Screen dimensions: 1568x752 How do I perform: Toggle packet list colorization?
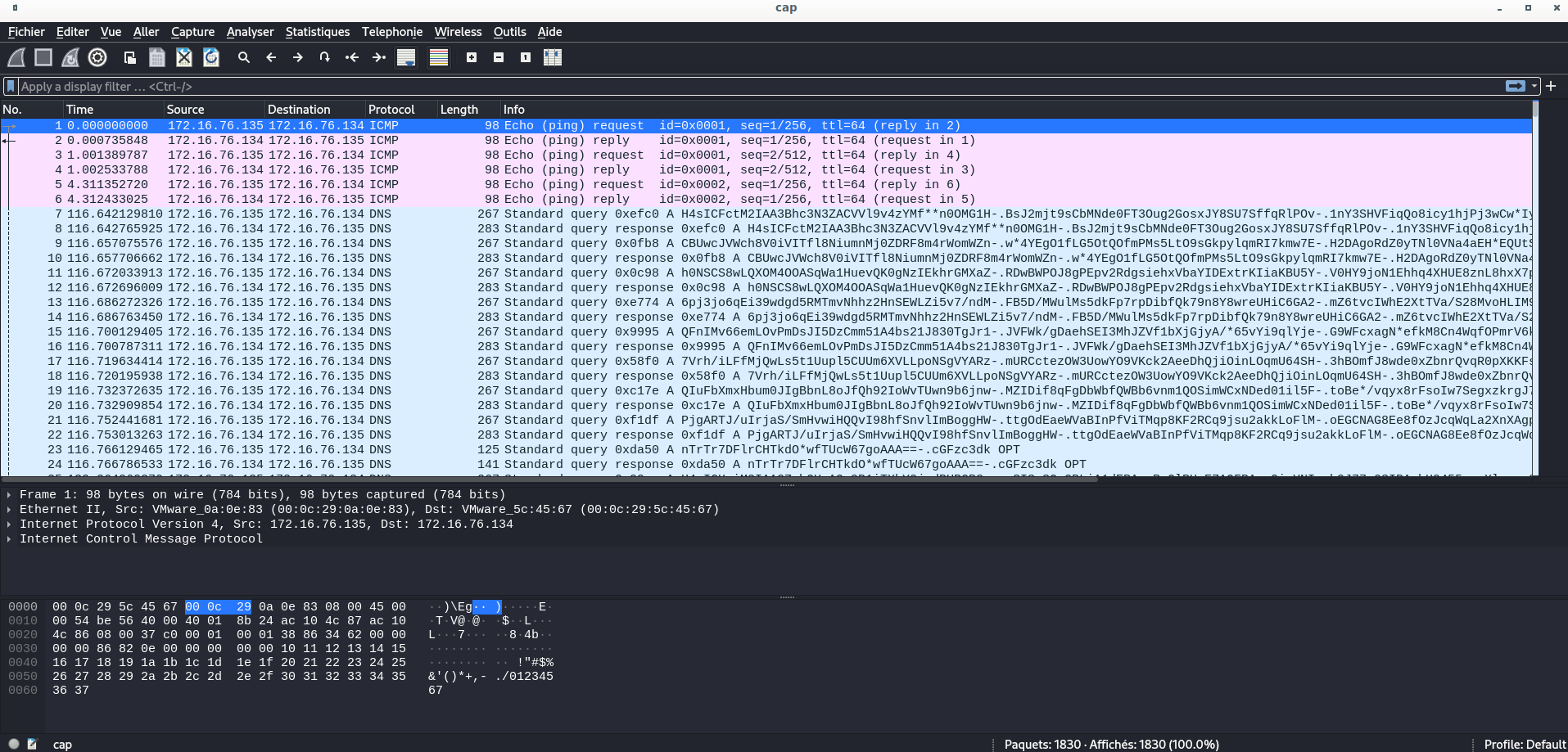(439, 57)
